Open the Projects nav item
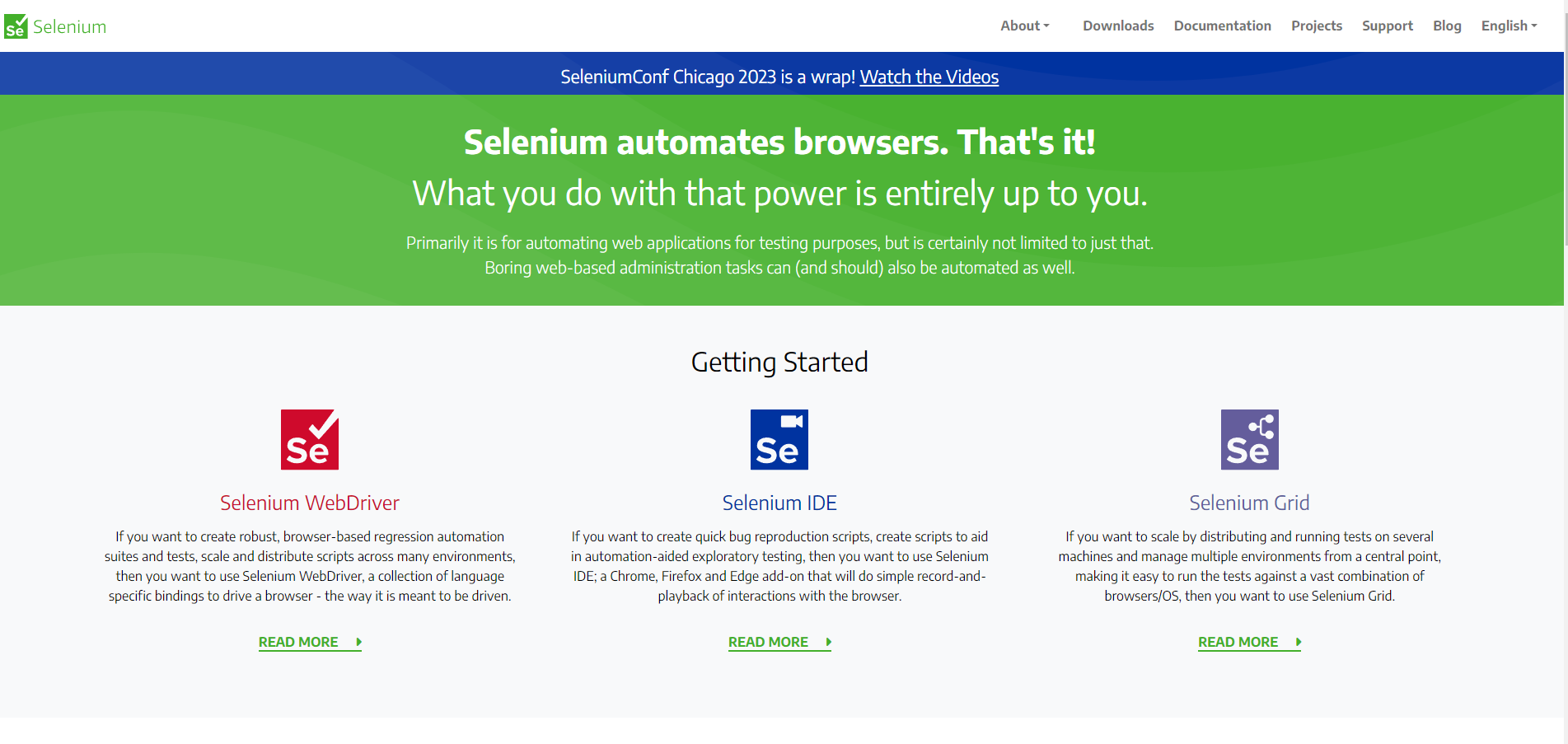Screen dimensions: 1568x744 coord(1317,26)
